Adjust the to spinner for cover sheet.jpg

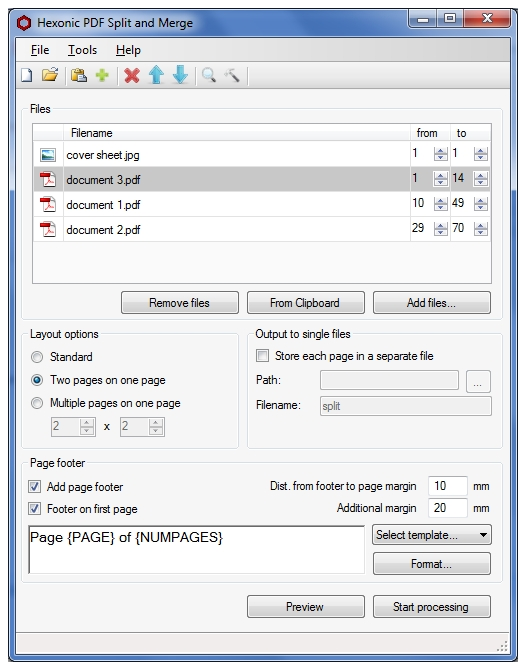[x=480, y=154]
